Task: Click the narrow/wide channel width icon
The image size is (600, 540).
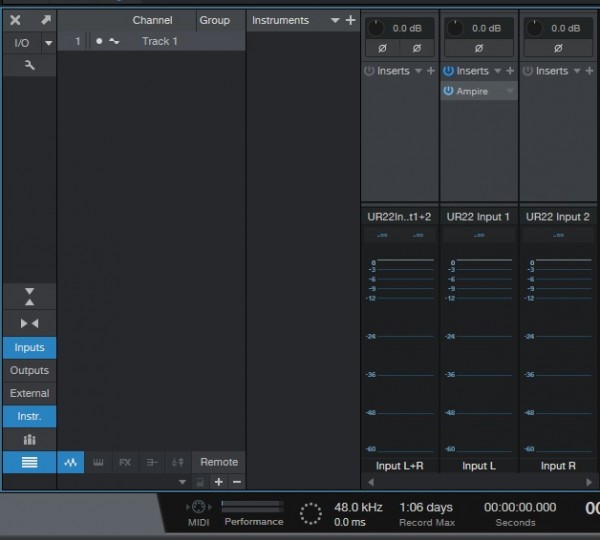Action: (x=29, y=323)
